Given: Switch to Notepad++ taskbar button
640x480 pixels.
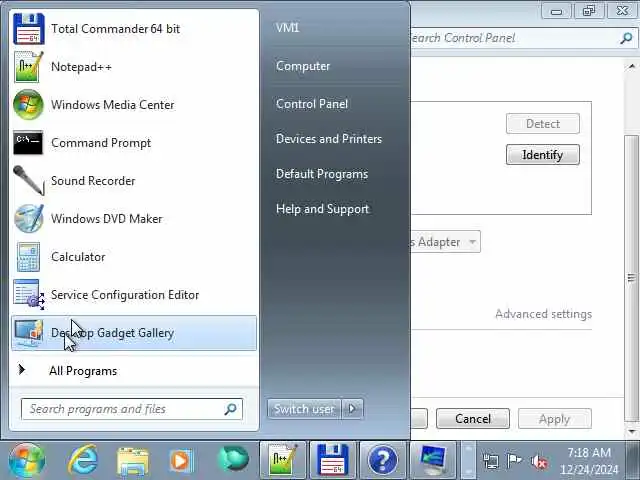Looking at the screenshot, I should (282, 460).
